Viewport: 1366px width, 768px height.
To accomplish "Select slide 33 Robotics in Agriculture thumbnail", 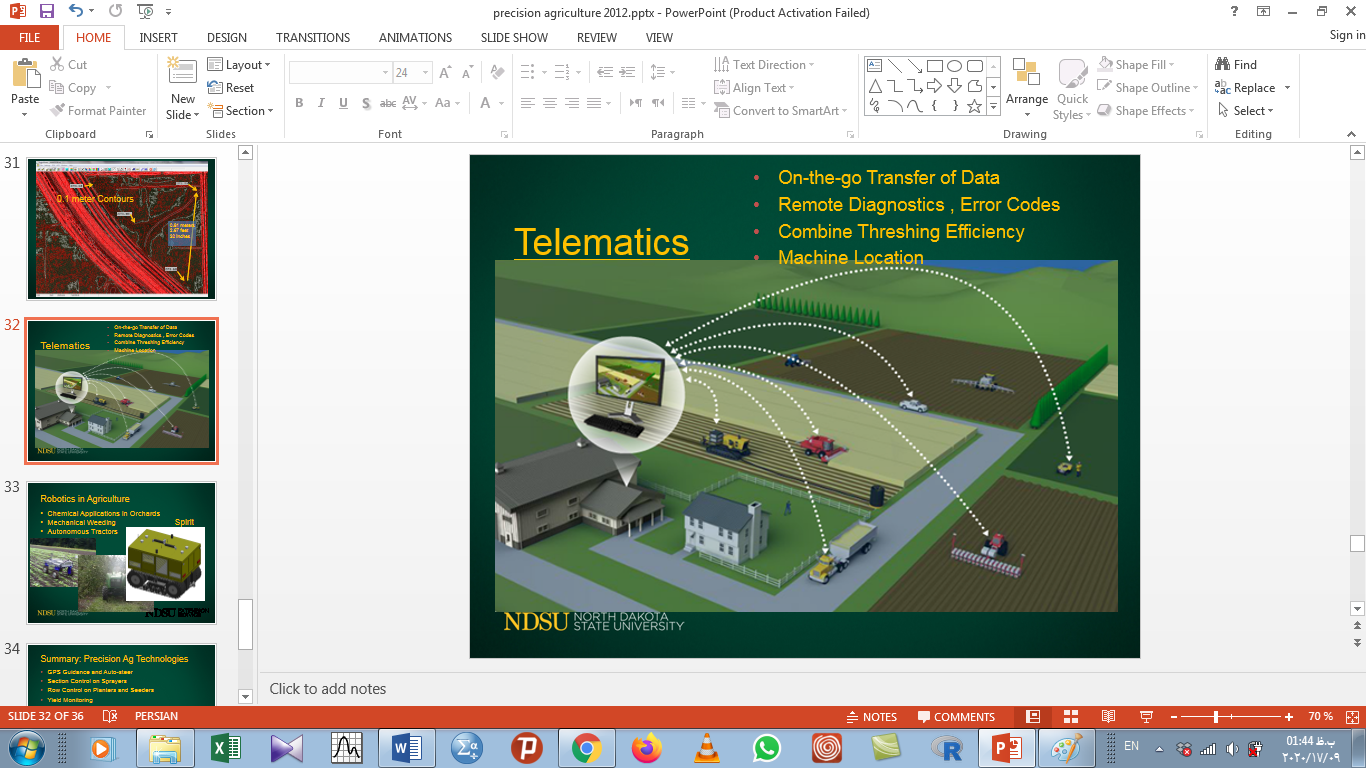I will tap(121, 553).
